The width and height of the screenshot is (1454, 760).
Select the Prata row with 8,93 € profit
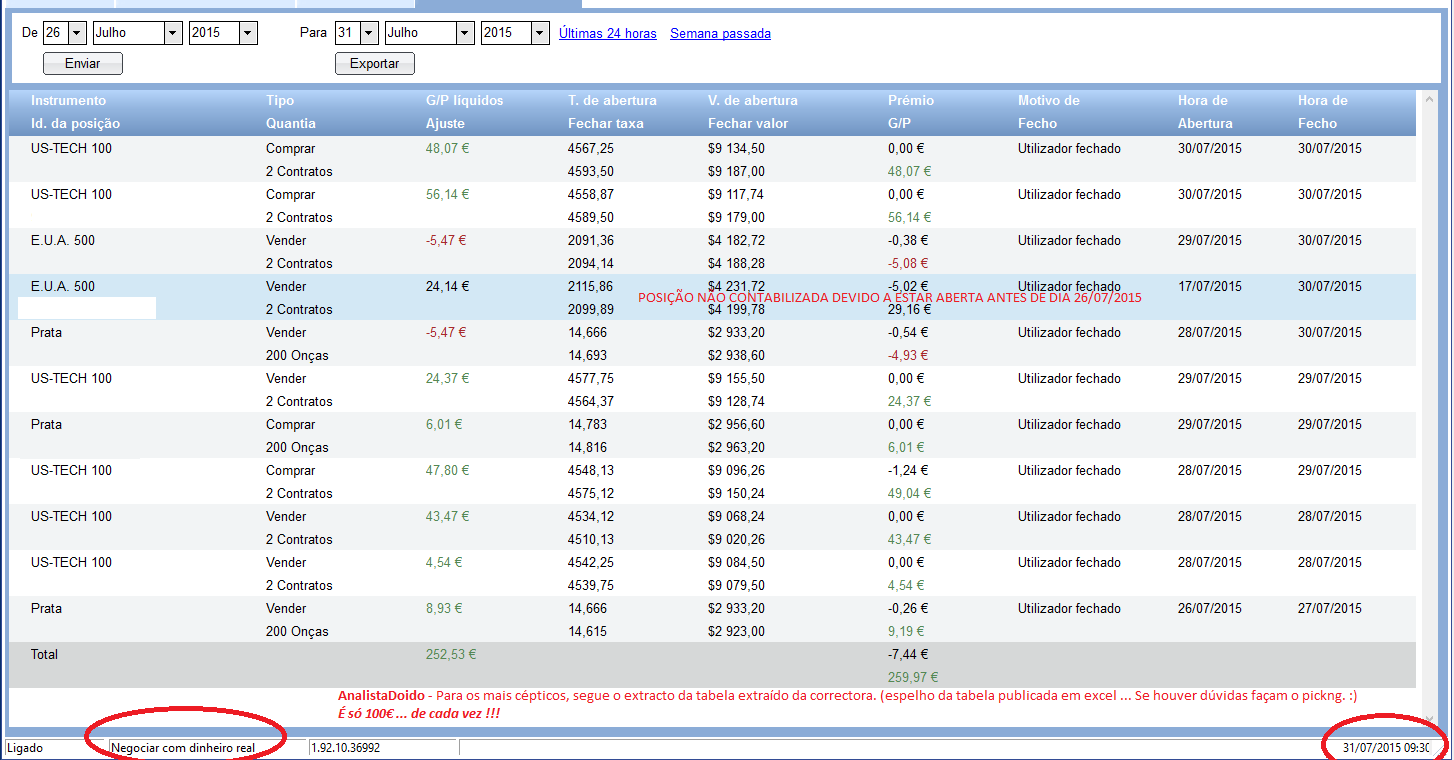(46, 609)
